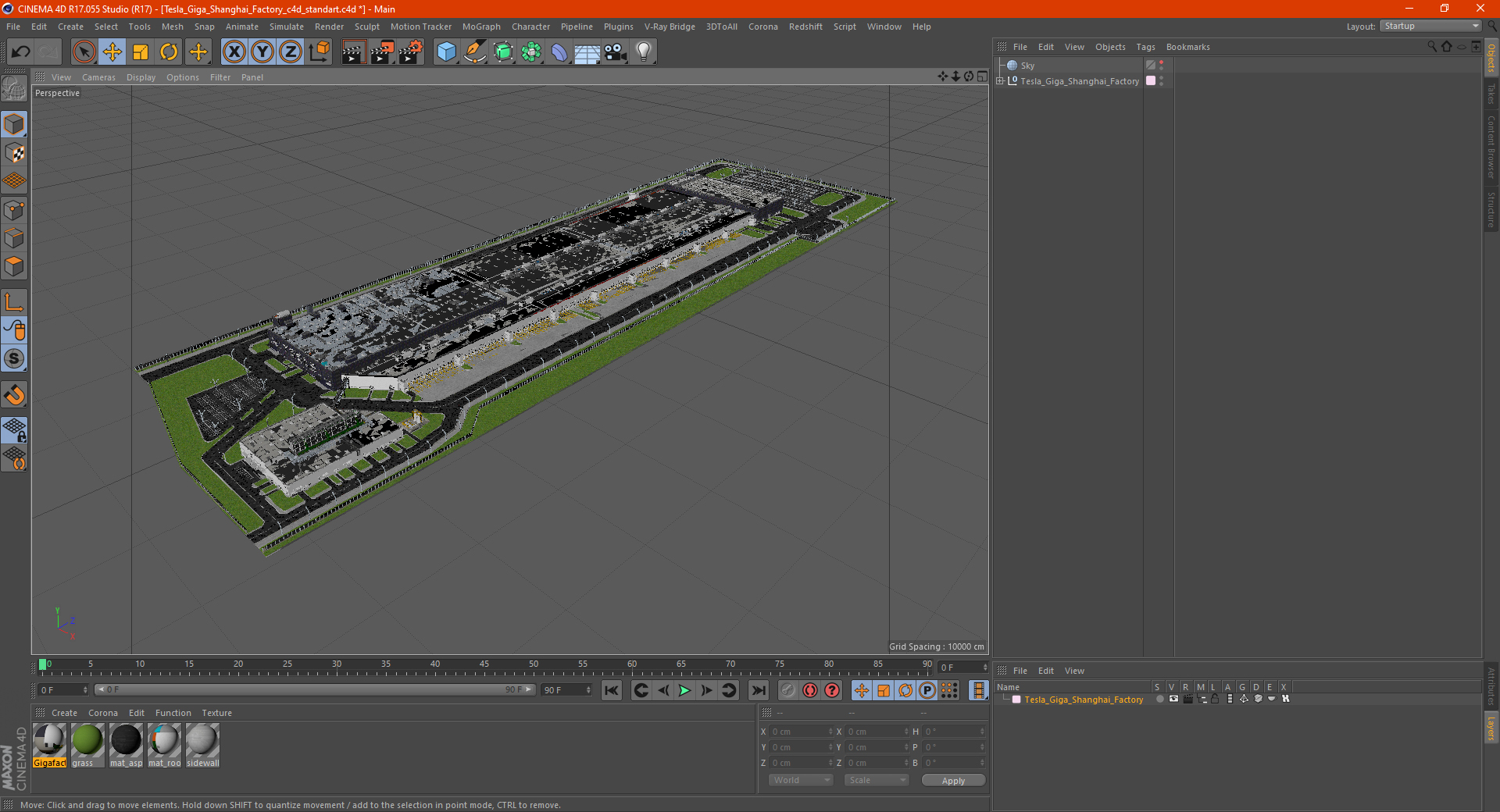Open the MoGraph menu

[x=481, y=27]
